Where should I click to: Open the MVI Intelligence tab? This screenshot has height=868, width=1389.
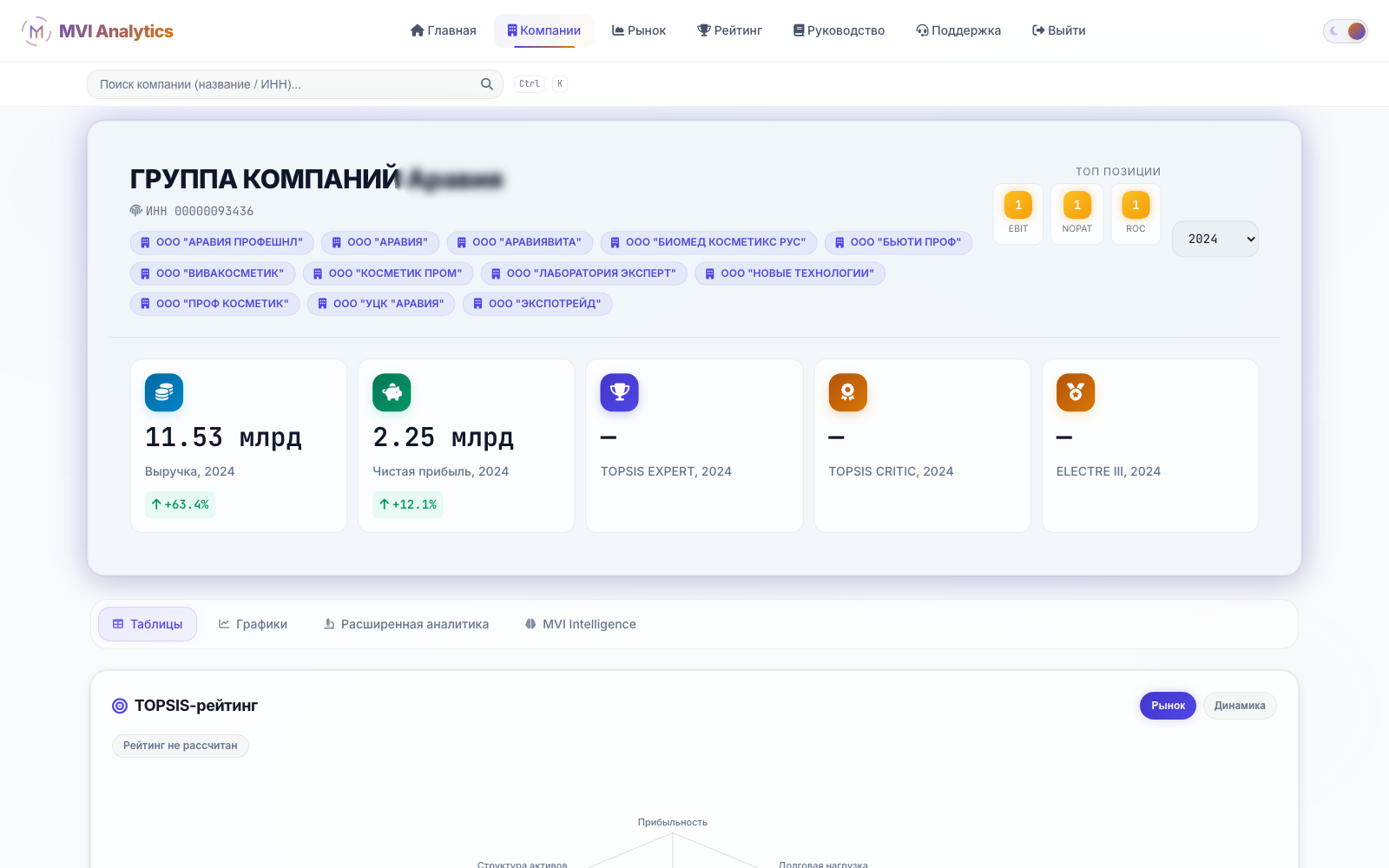pos(580,624)
